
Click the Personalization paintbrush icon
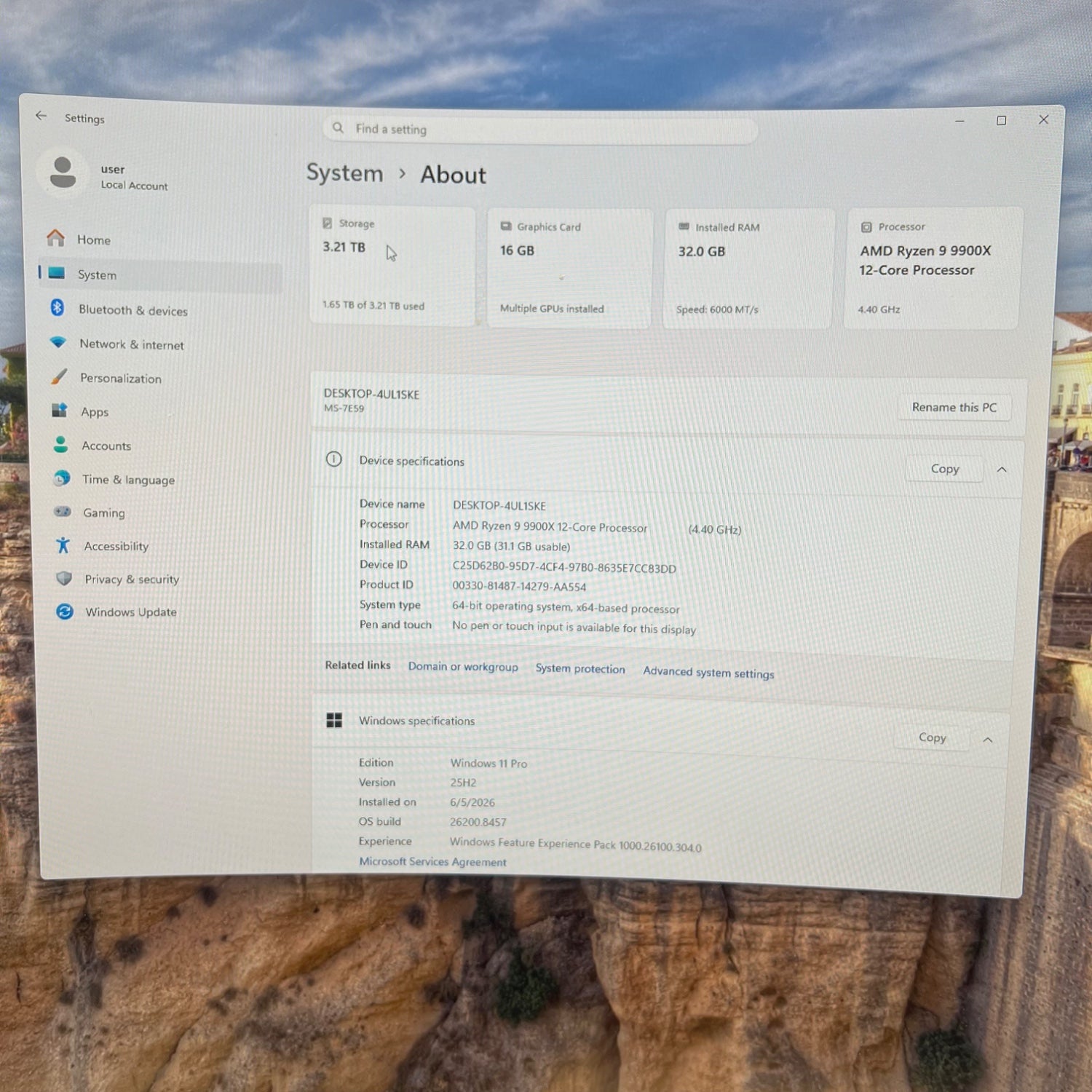click(58, 376)
